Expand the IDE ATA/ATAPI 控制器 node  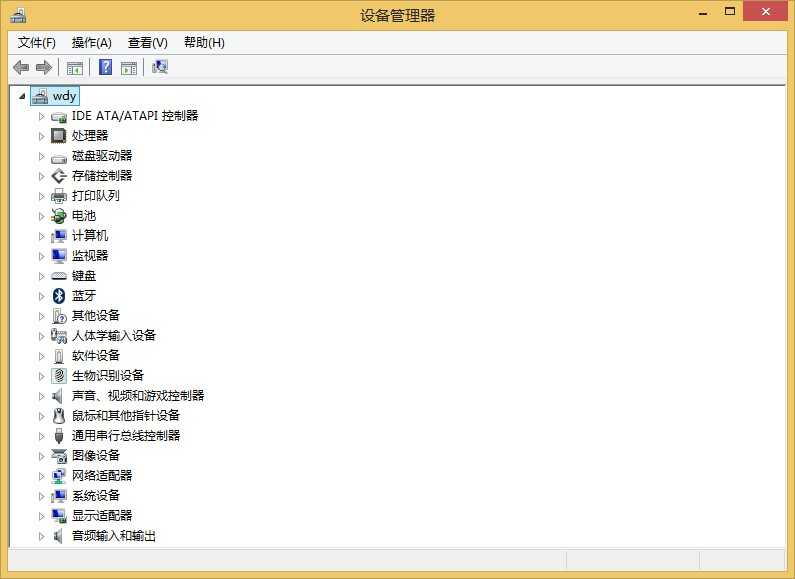coord(42,117)
